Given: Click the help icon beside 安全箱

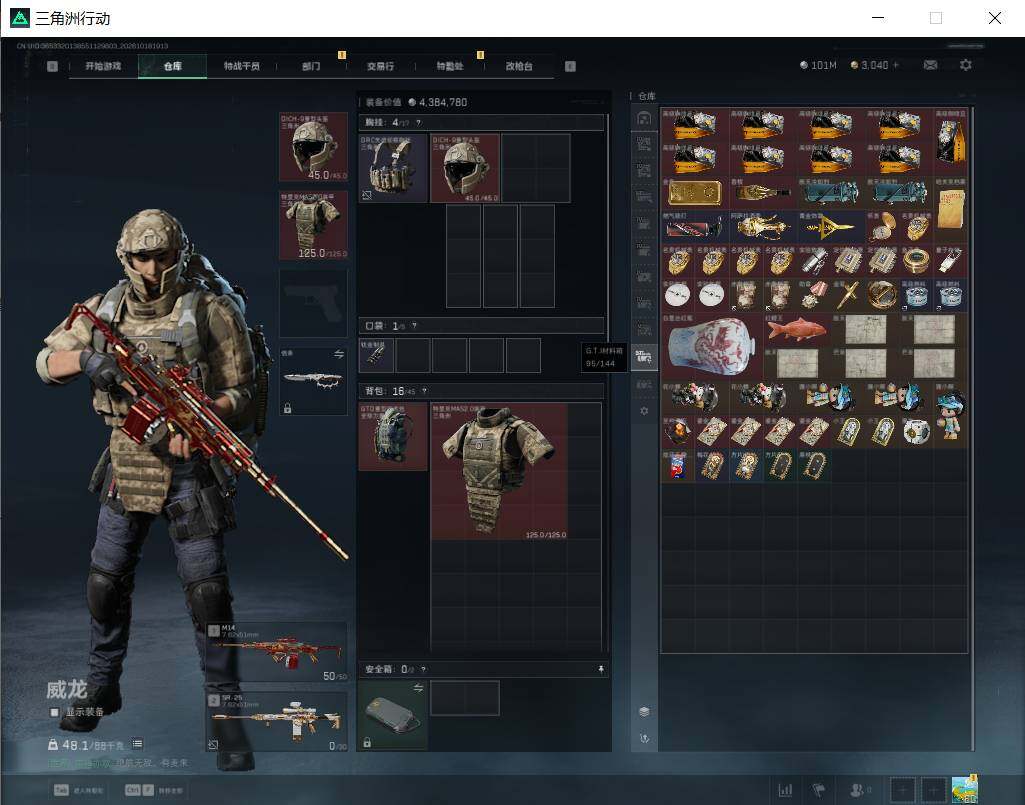Looking at the screenshot, I should [x=424, y=669].
